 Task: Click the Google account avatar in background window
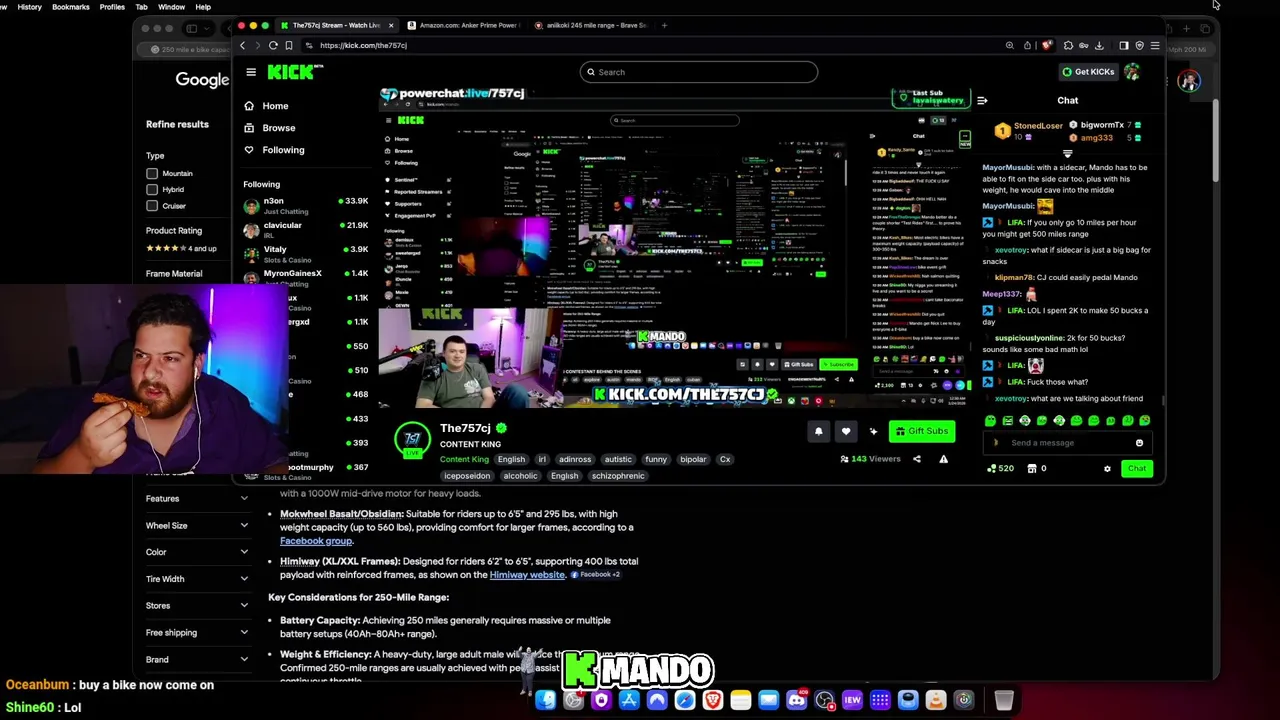(x=1188, y=82)
